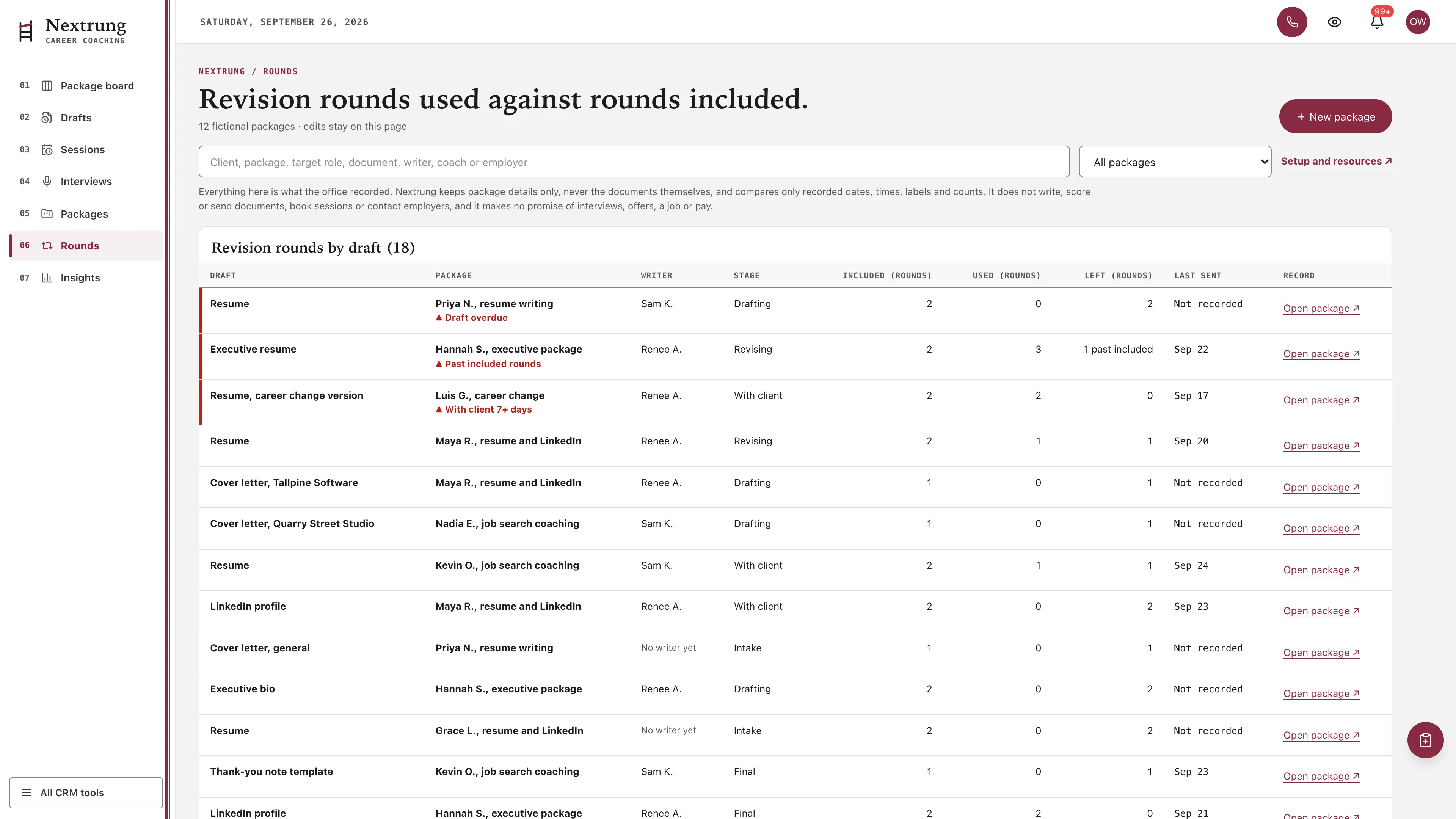
Task: Click the hamburger icon in All CRM tools
Action: coord(27,792)
